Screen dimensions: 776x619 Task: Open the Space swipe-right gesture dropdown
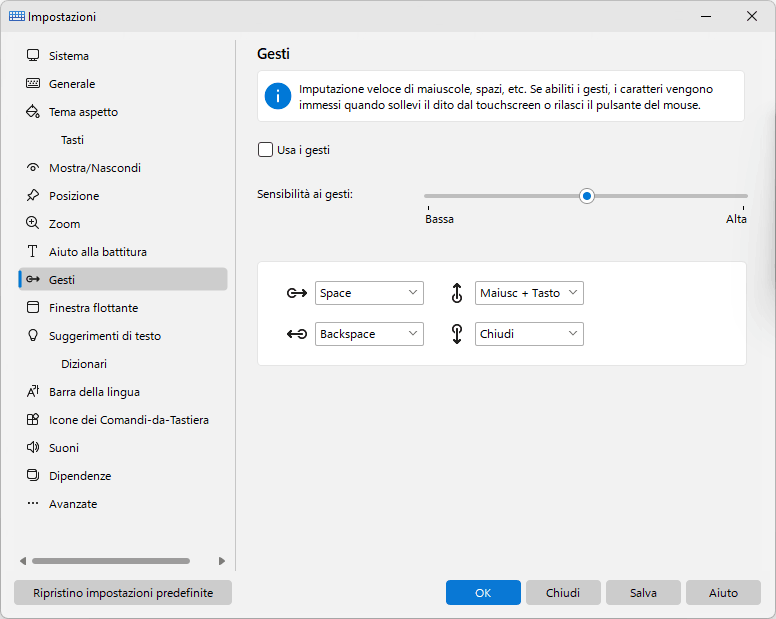(x=369, y=293)
